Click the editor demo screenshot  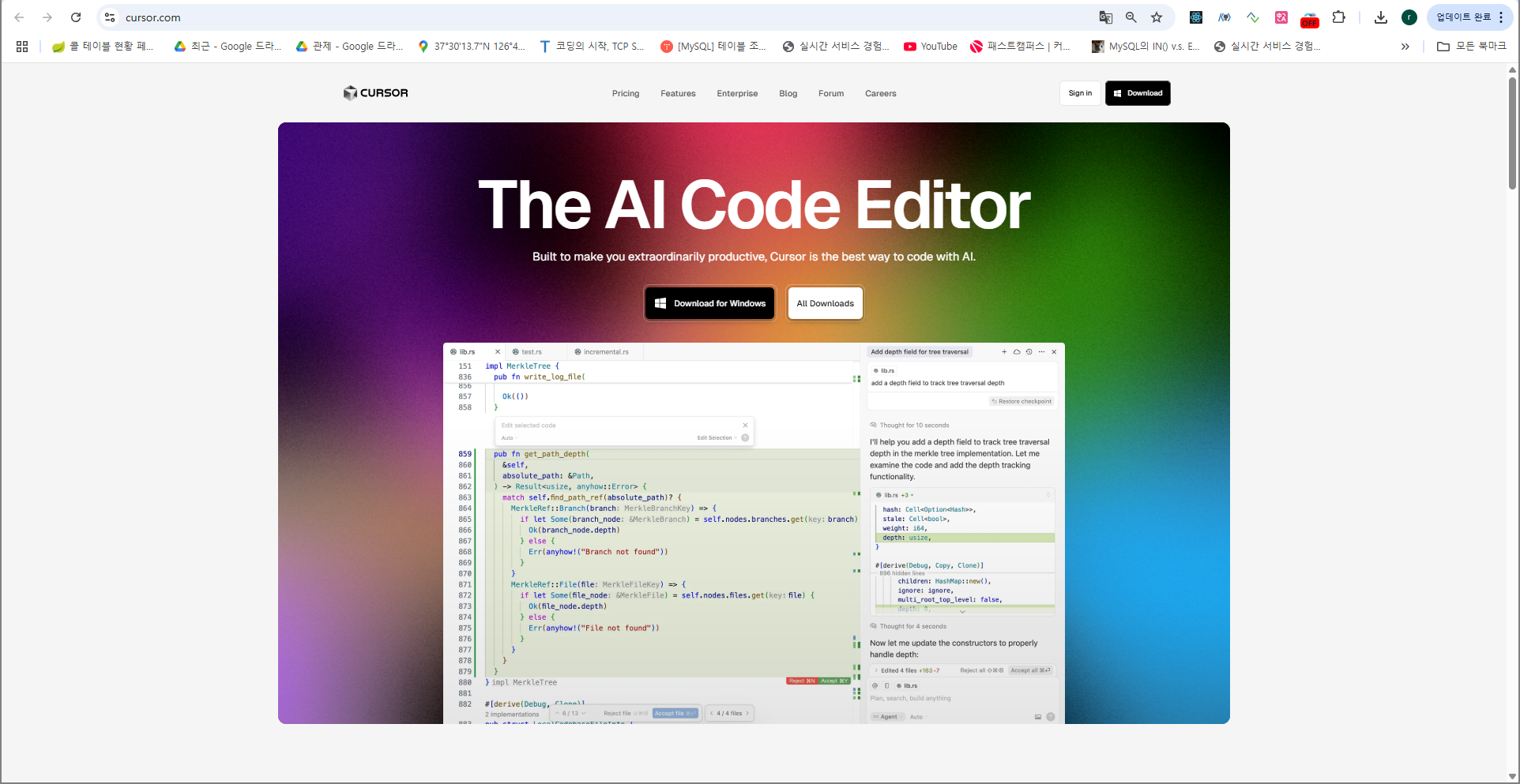click(754, 533)
